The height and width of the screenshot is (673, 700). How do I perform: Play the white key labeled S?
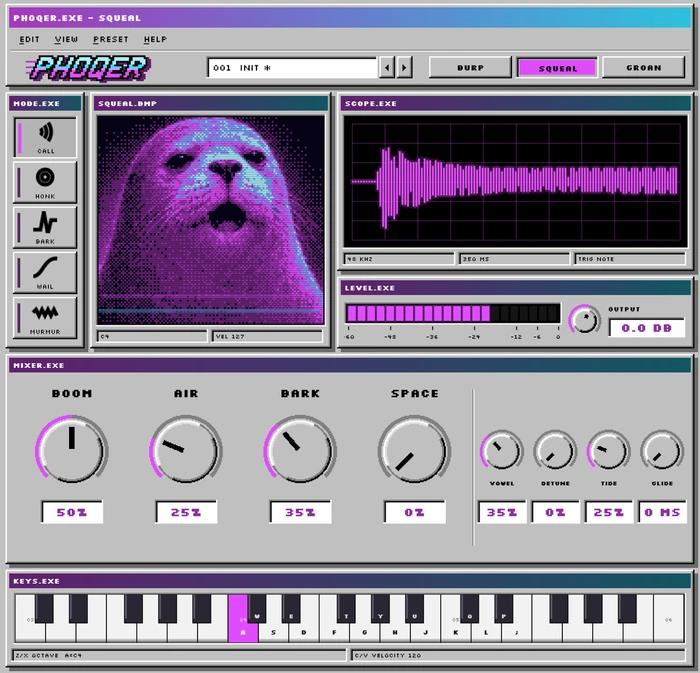273,632
